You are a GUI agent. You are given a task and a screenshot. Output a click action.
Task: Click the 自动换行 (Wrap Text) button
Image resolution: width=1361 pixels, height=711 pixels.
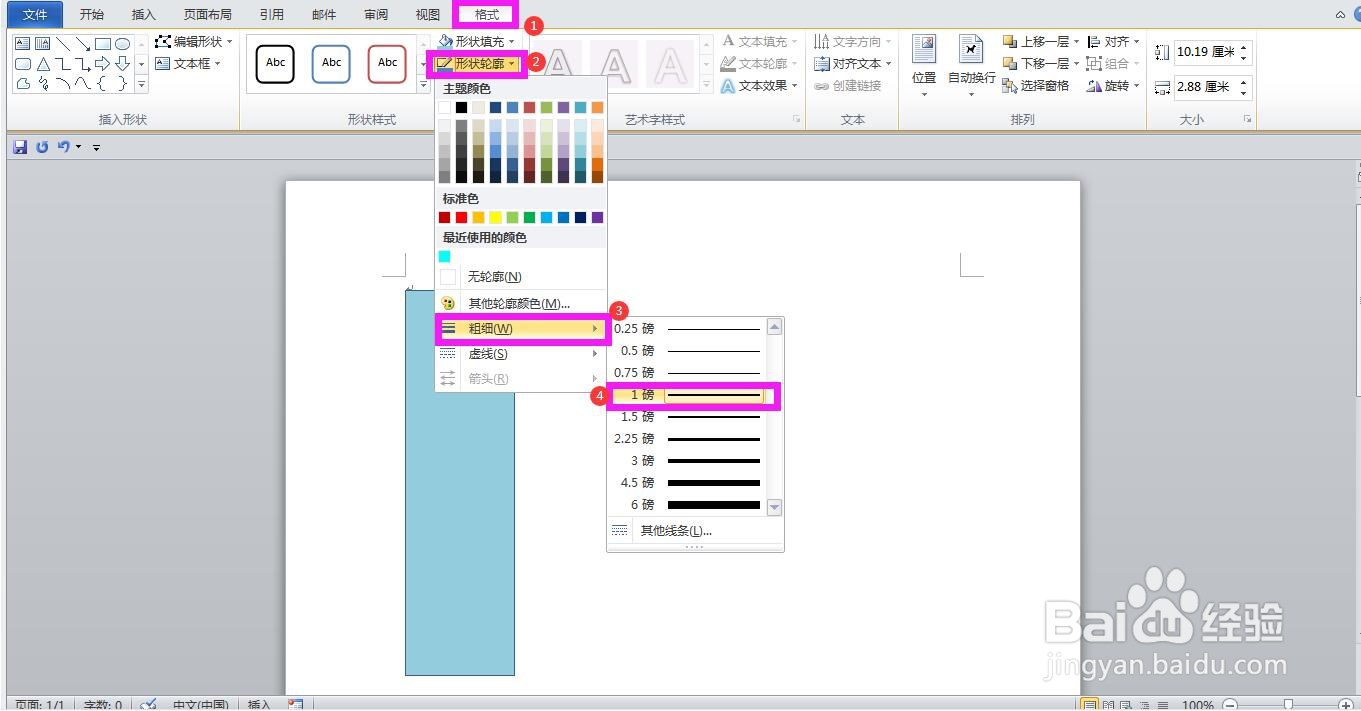pos(971,66)
